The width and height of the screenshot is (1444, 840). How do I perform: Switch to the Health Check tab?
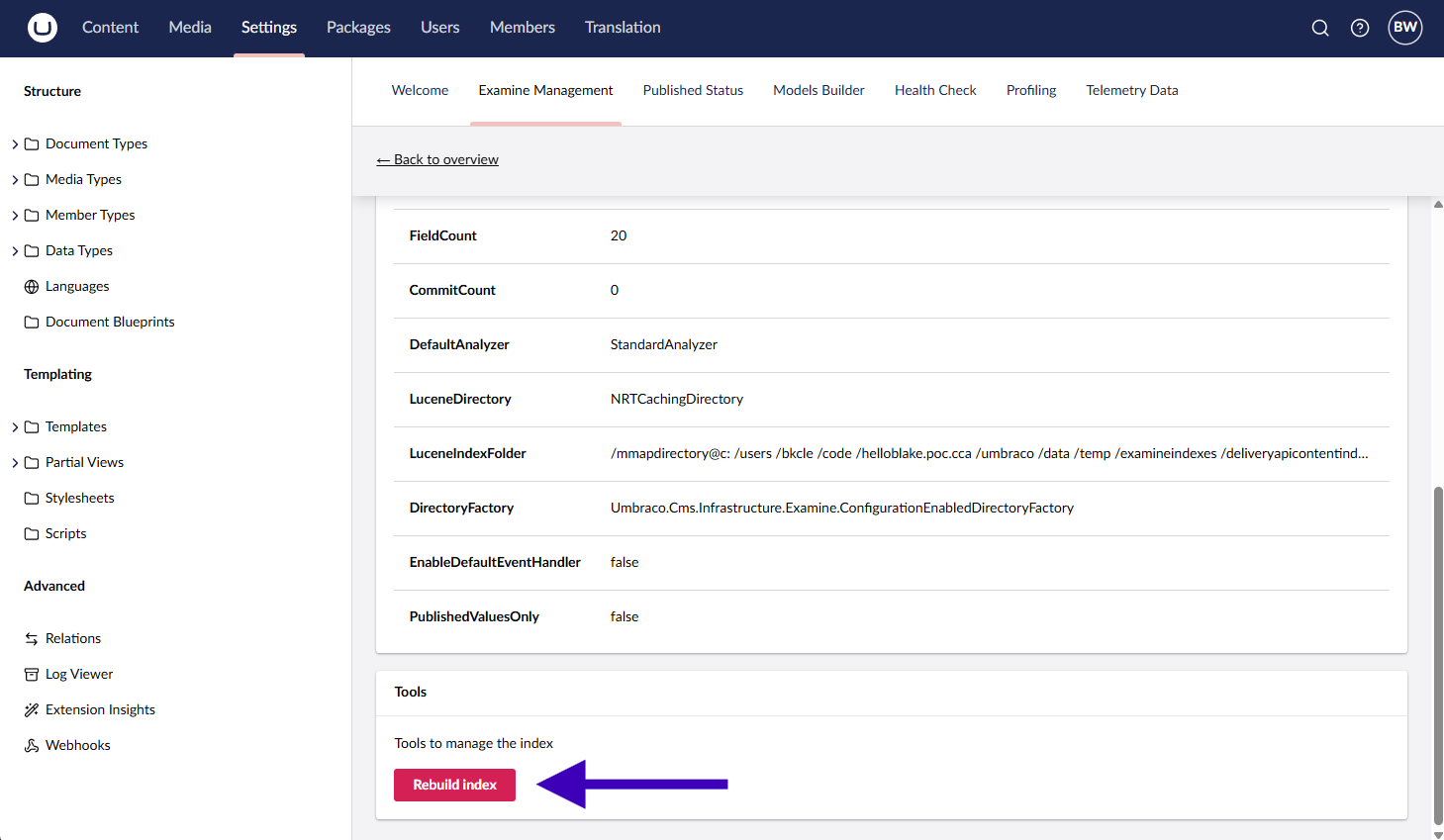click(935, 90)
